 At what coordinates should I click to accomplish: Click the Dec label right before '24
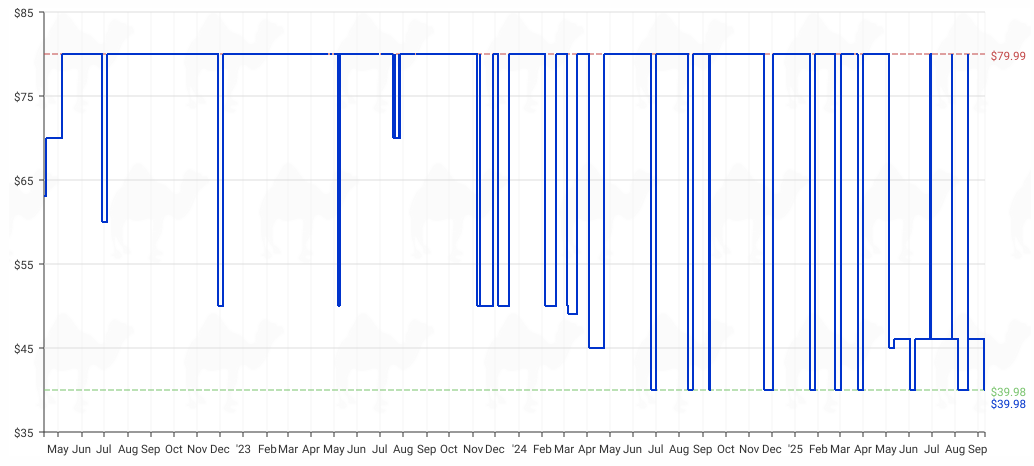pyautogui.click(x=495, y=450)
